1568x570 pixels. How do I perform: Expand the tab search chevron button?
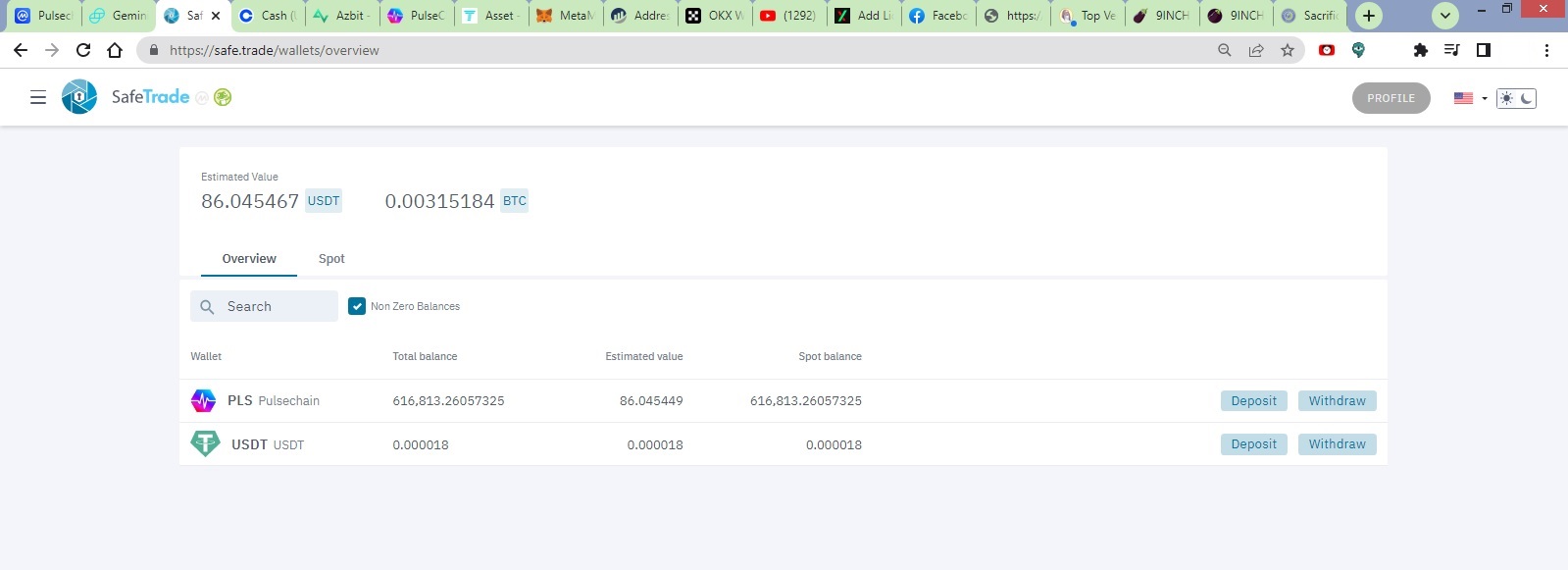(x=1444, y=16)
